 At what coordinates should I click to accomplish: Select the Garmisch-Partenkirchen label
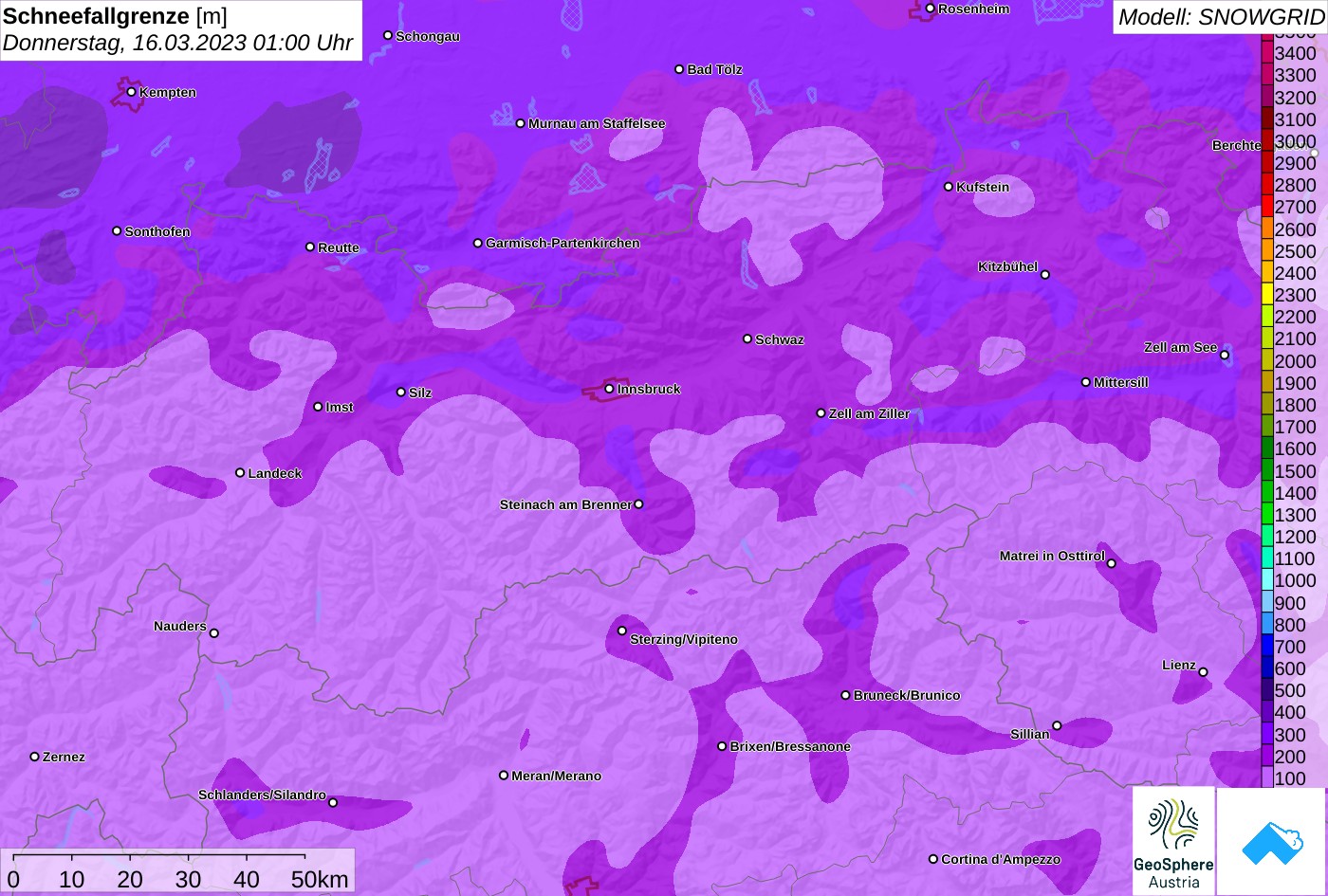coord(563,243)
